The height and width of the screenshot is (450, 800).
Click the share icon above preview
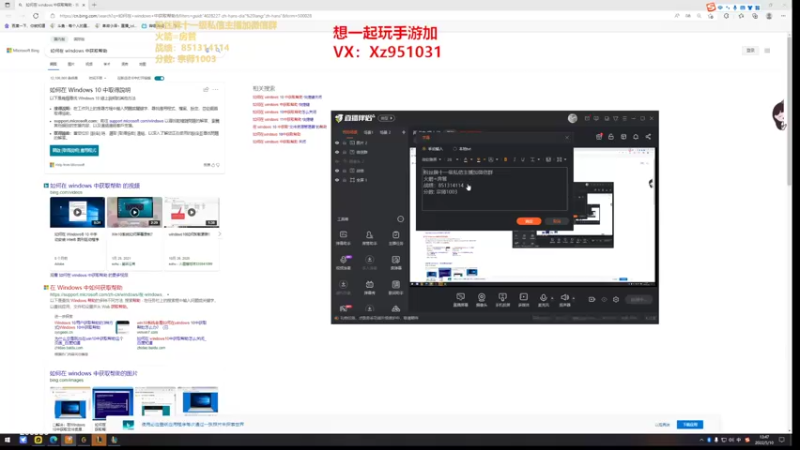648,136
